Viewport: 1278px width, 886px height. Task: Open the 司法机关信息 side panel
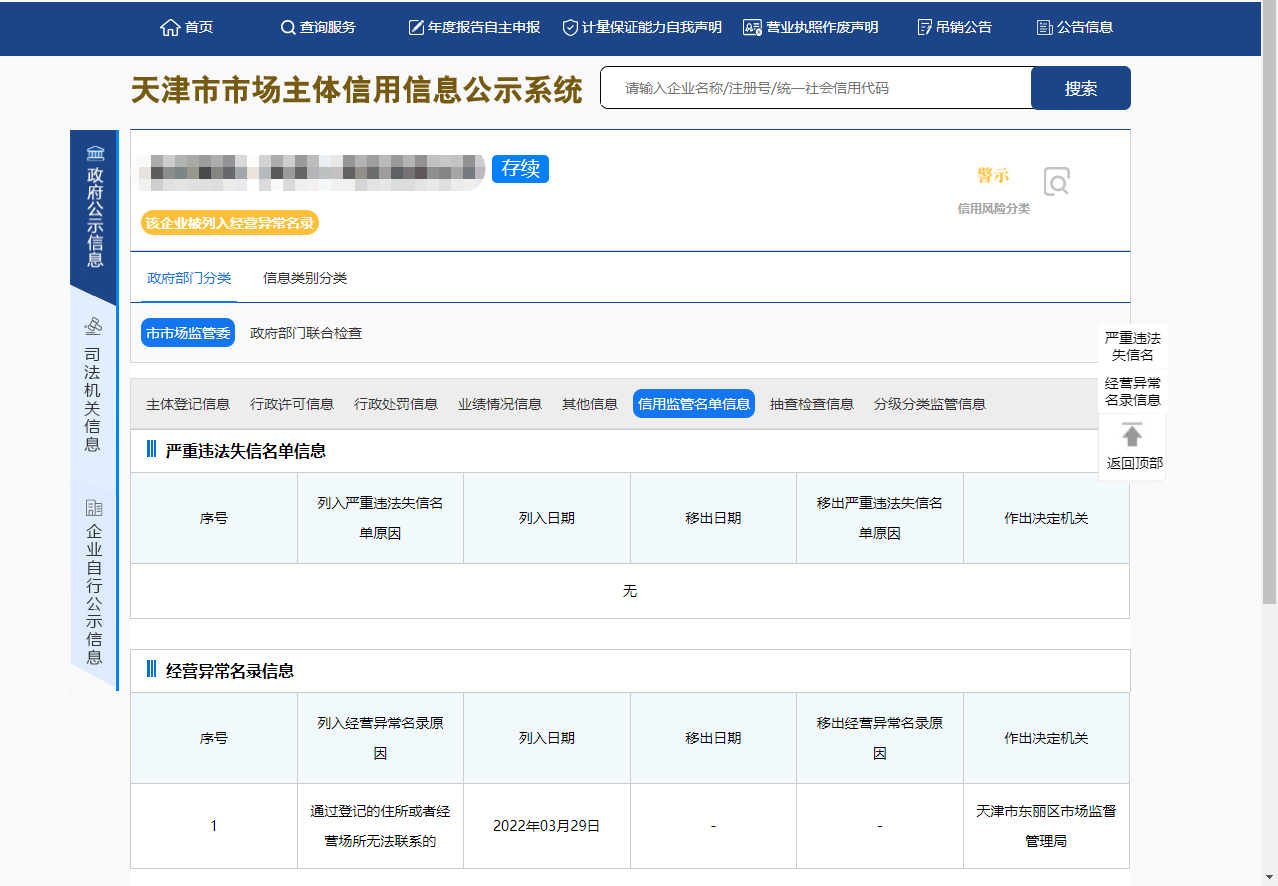93,385
